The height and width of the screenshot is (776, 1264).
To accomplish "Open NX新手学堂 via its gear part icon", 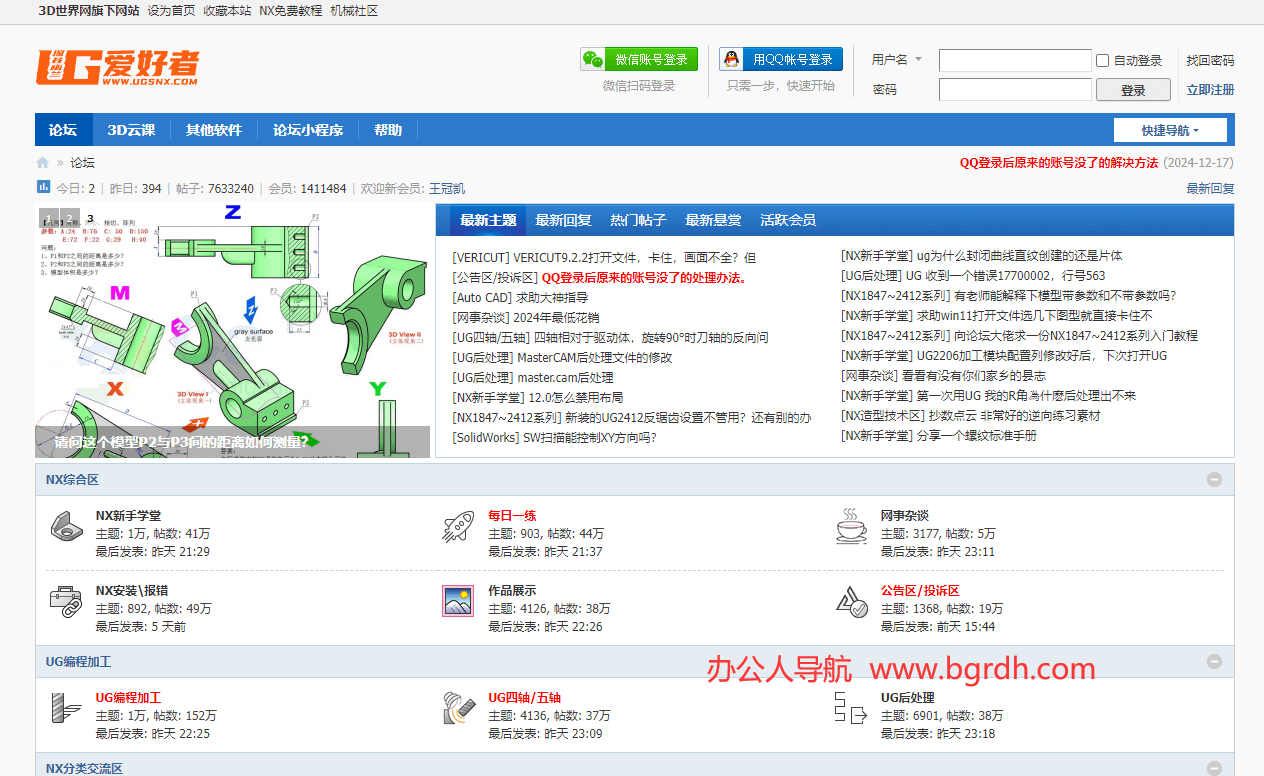I will (65, 525).
